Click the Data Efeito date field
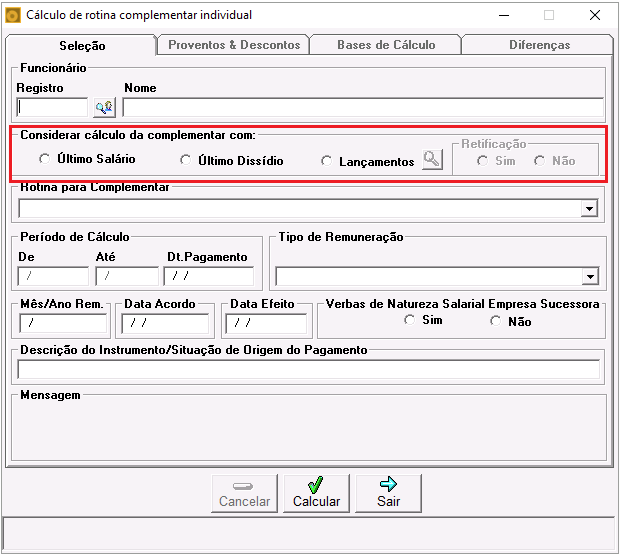This screenshot has height=556, width=620. pos(266,323)
